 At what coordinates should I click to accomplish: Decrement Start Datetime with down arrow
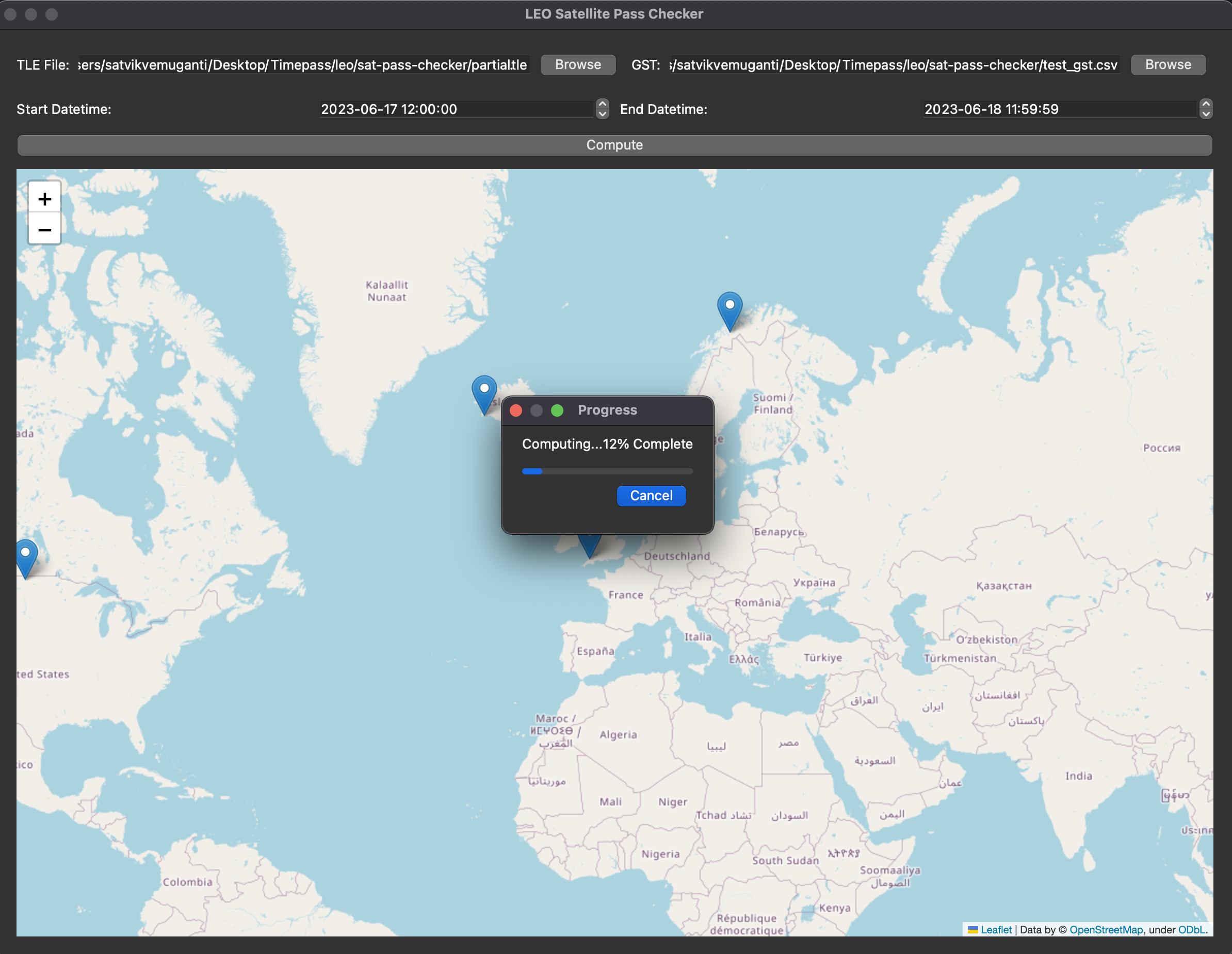pyautogui.click(x=603, y=114)
